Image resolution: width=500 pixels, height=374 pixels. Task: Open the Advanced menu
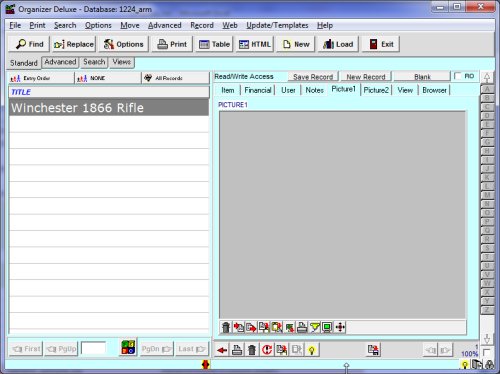(165, 25)
